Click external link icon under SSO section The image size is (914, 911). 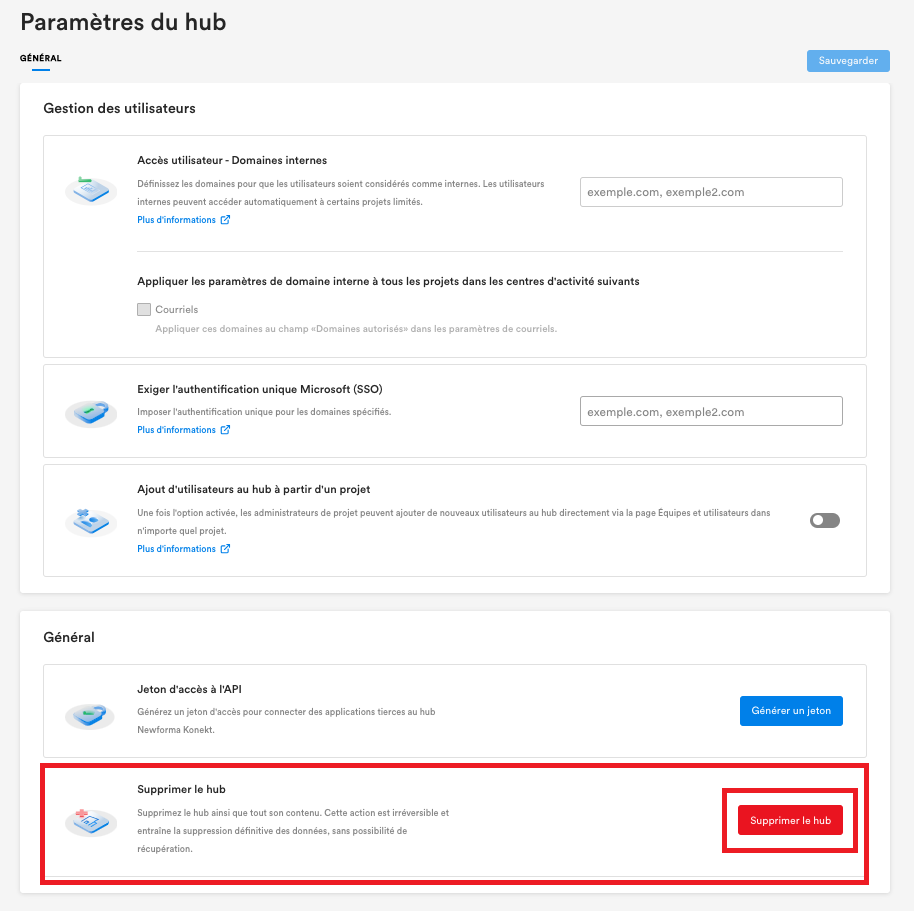(225, 430)
